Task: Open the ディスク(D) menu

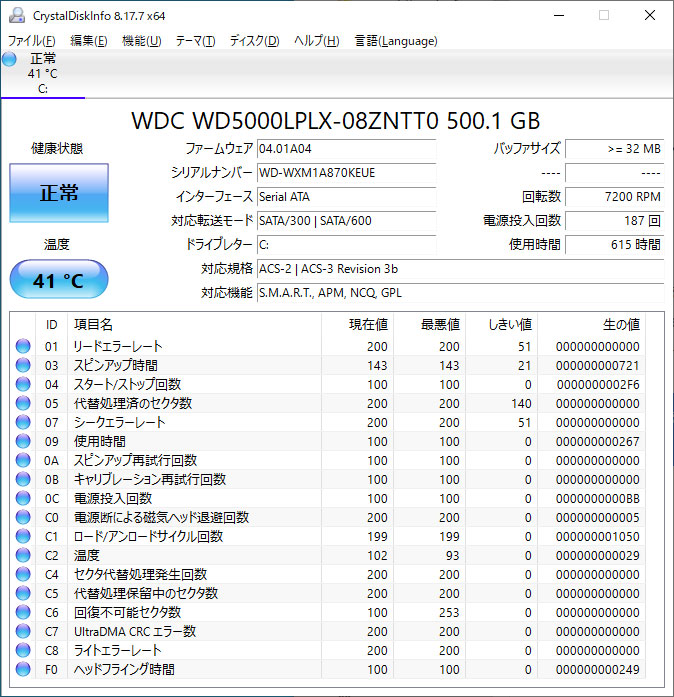Action: (254, 41)
